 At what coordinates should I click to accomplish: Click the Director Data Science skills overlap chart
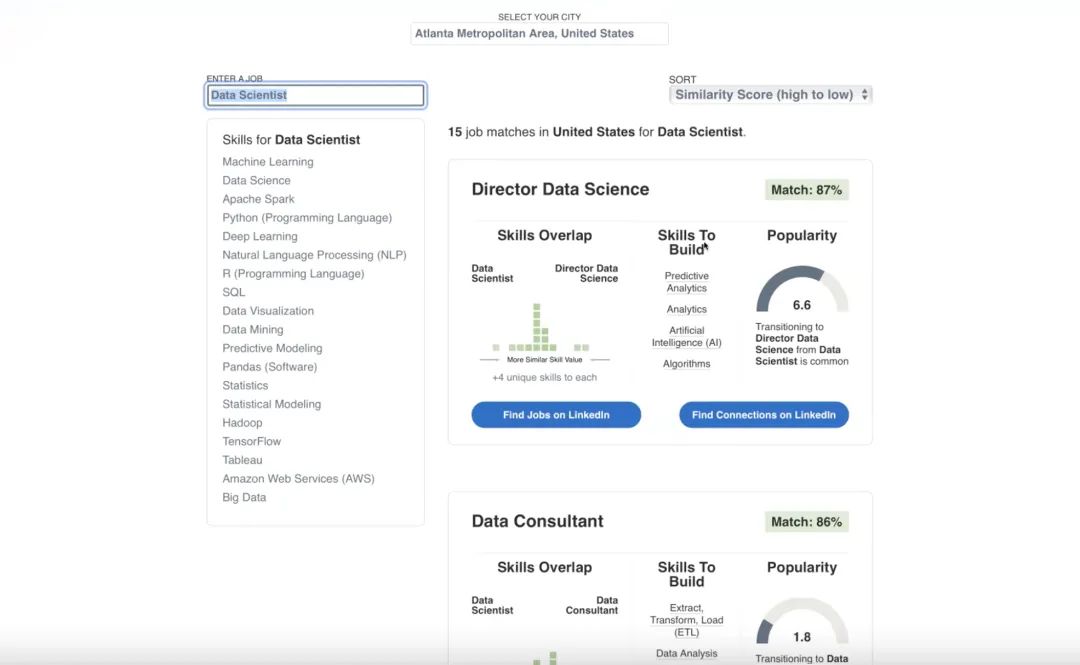click(544, 330)
